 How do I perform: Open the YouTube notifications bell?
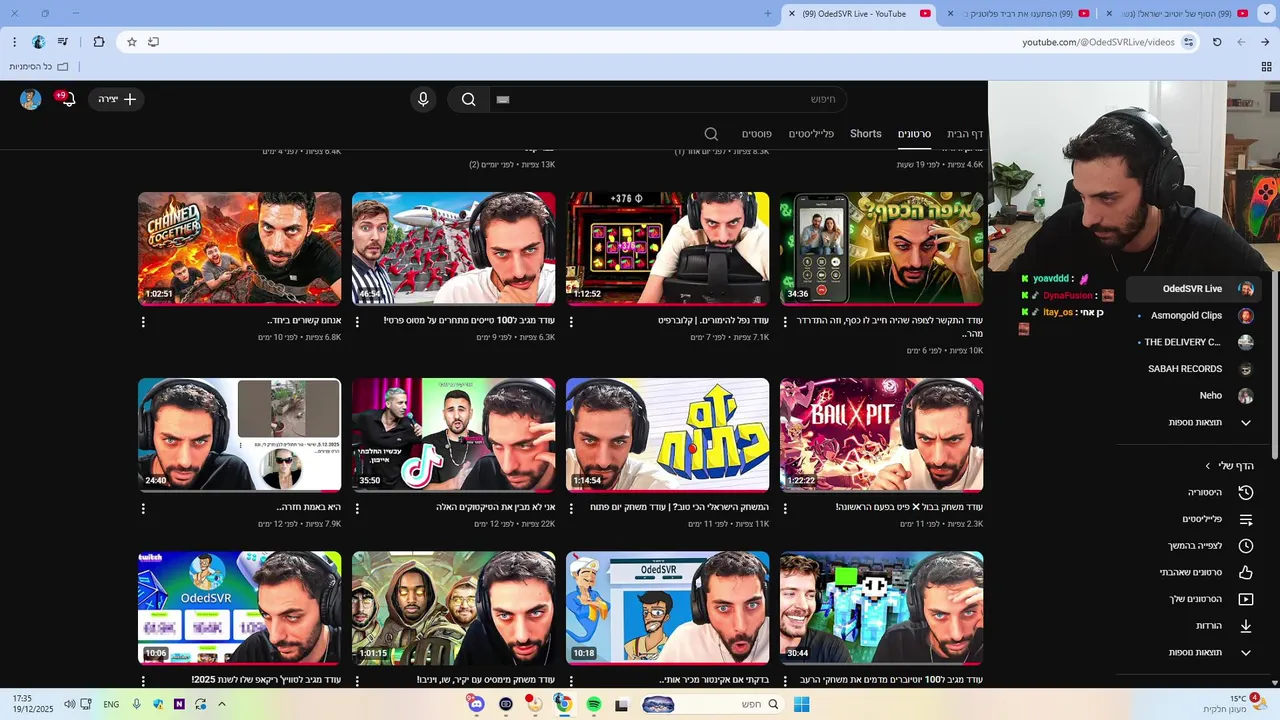(x=68, y=99)
